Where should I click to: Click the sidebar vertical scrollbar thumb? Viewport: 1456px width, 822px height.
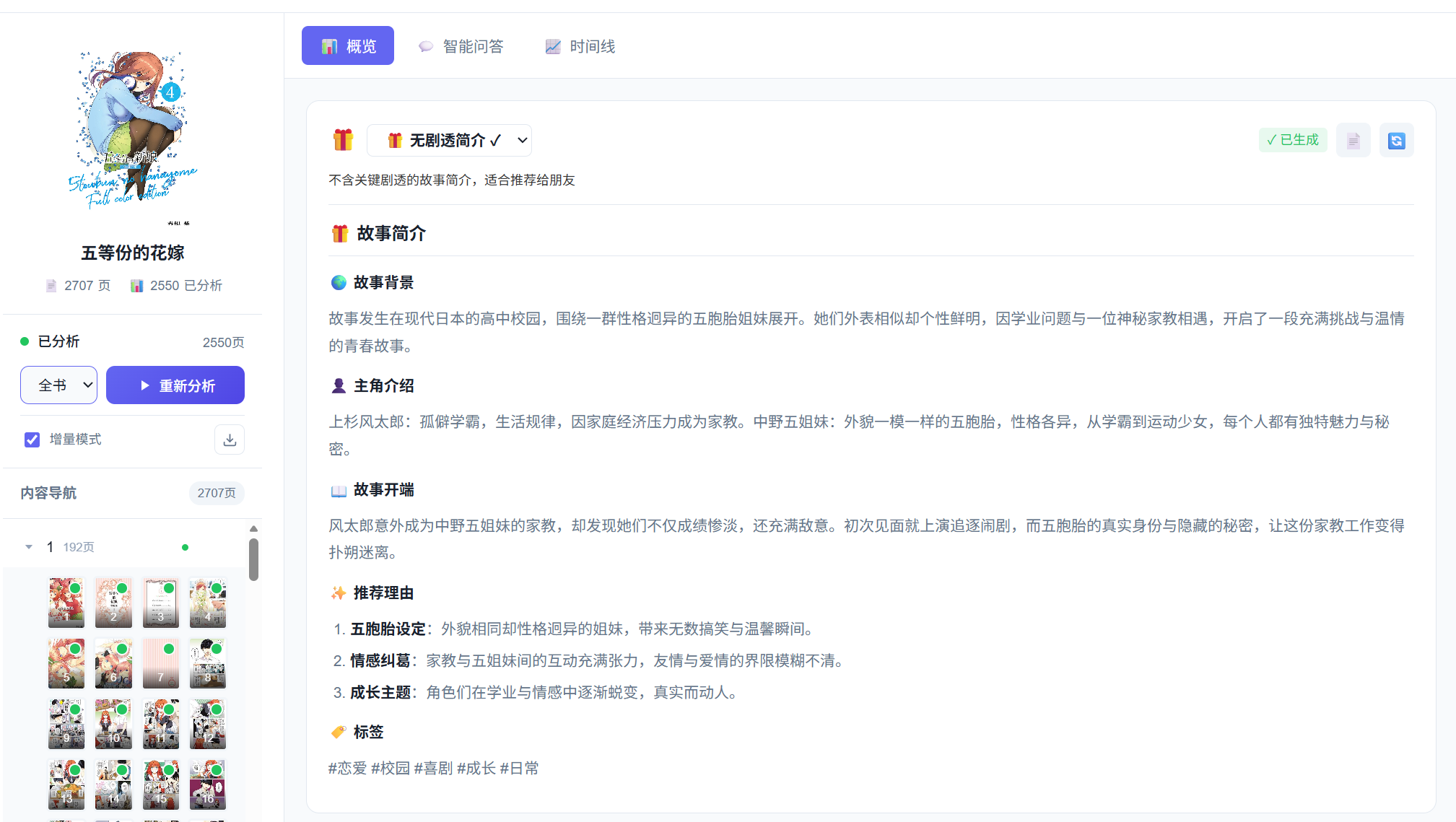point(253,559)
